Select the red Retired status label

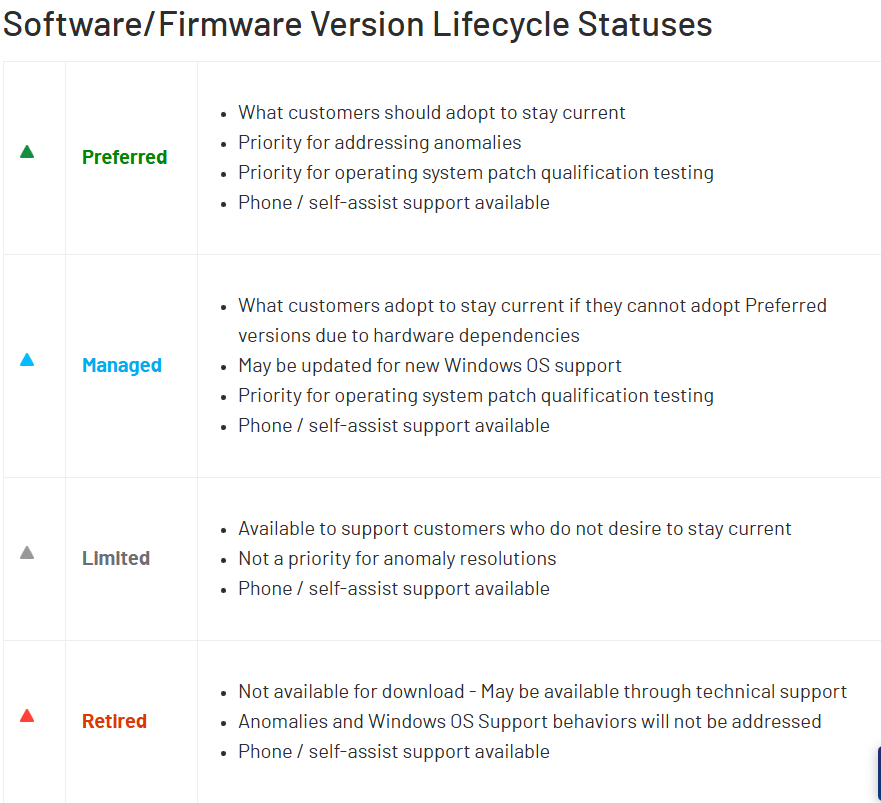tap(114, 721)
